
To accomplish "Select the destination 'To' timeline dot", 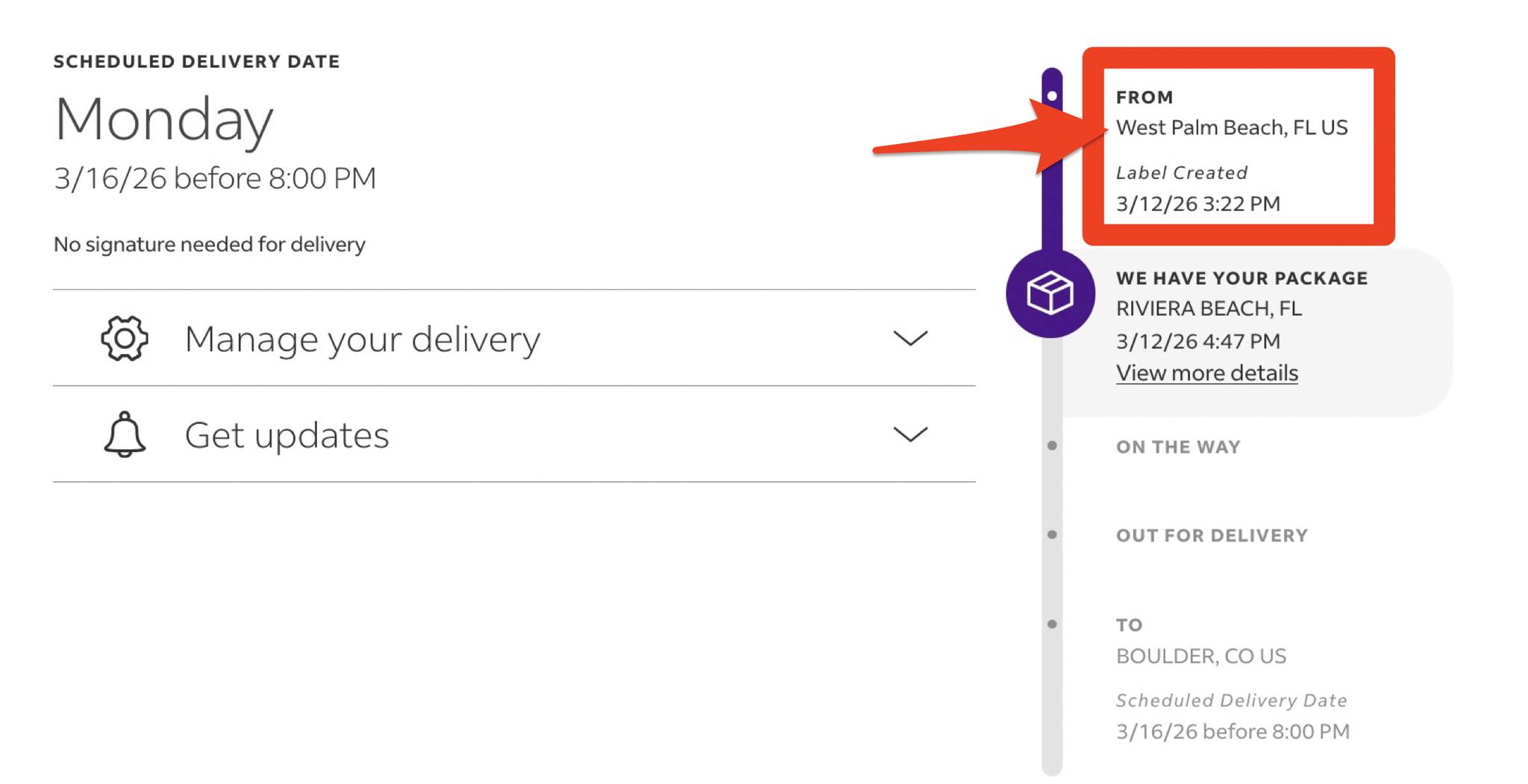I will pyautogui.click(x=1052, y=624).
